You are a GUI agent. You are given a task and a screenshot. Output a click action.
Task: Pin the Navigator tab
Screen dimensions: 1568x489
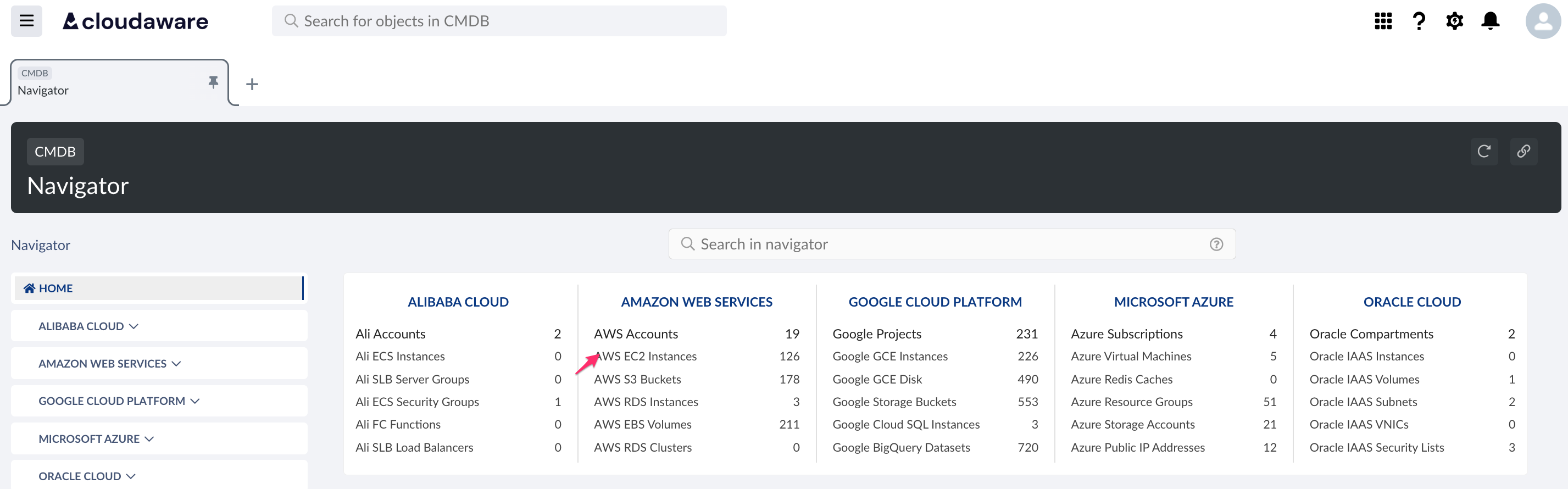[213, 82]
